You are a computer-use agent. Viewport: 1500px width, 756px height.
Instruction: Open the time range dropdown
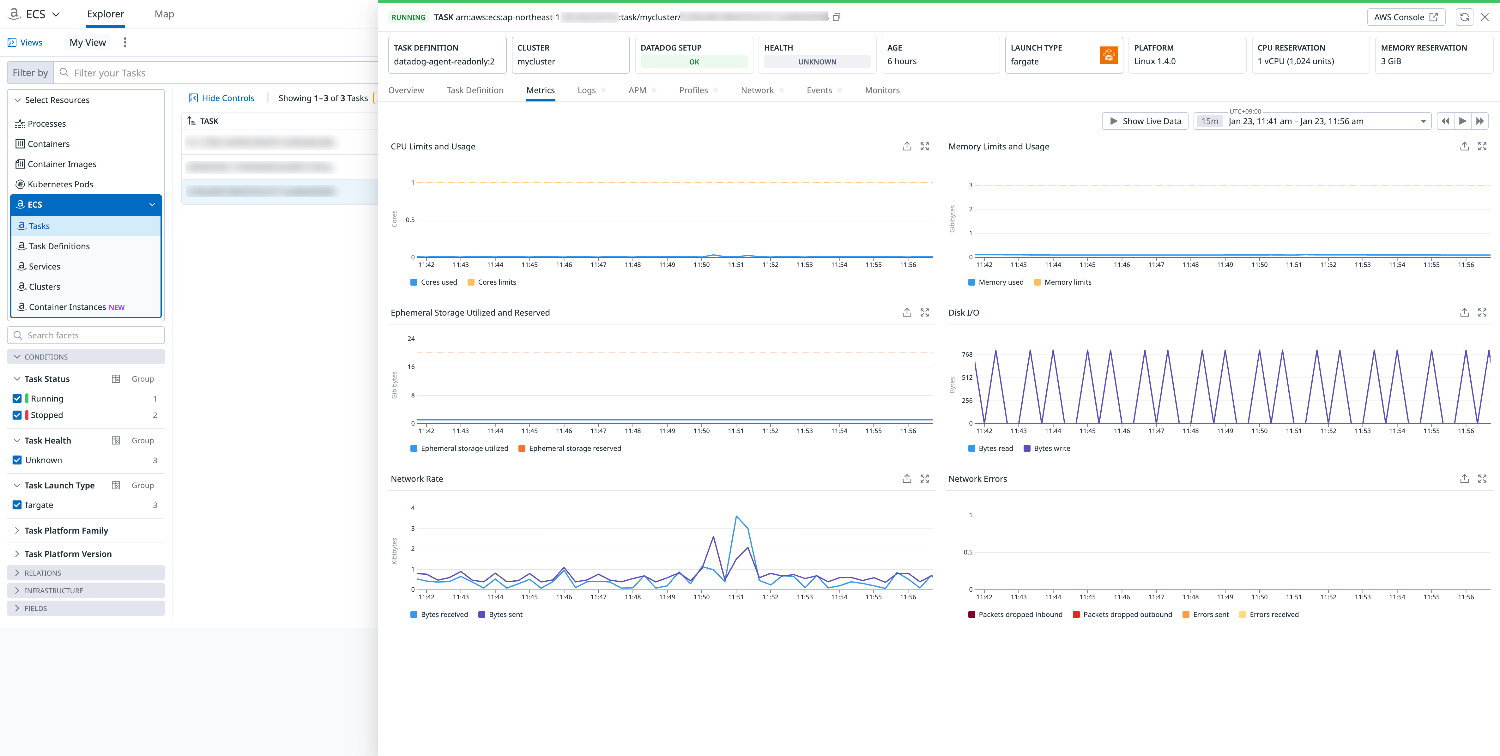click(1424, 120)
